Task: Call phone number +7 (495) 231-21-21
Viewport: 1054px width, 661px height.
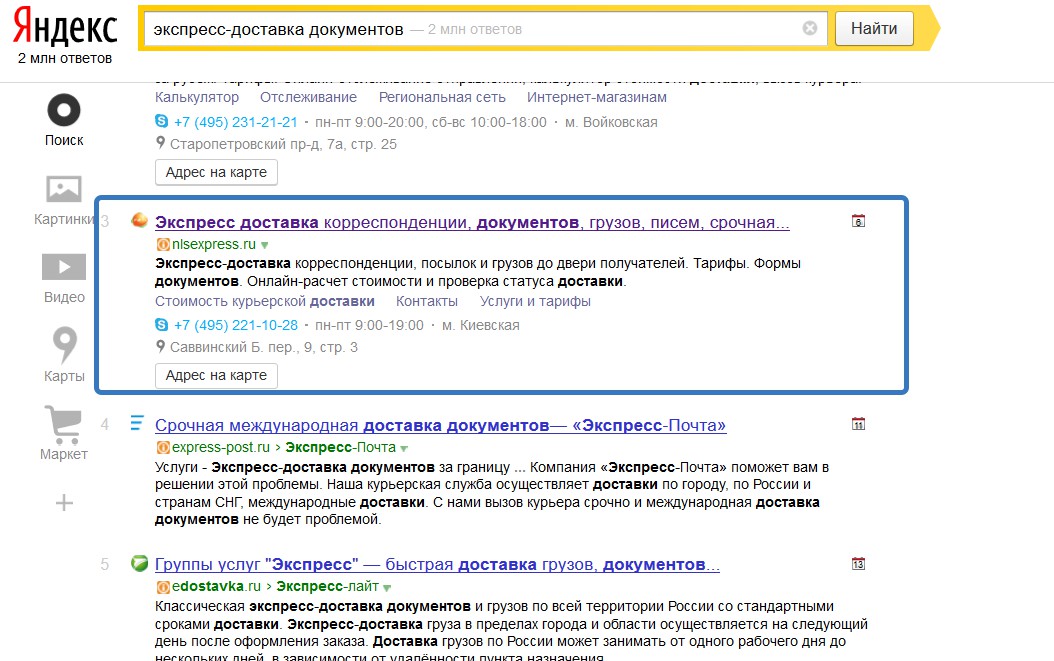Action: [235, 122]
